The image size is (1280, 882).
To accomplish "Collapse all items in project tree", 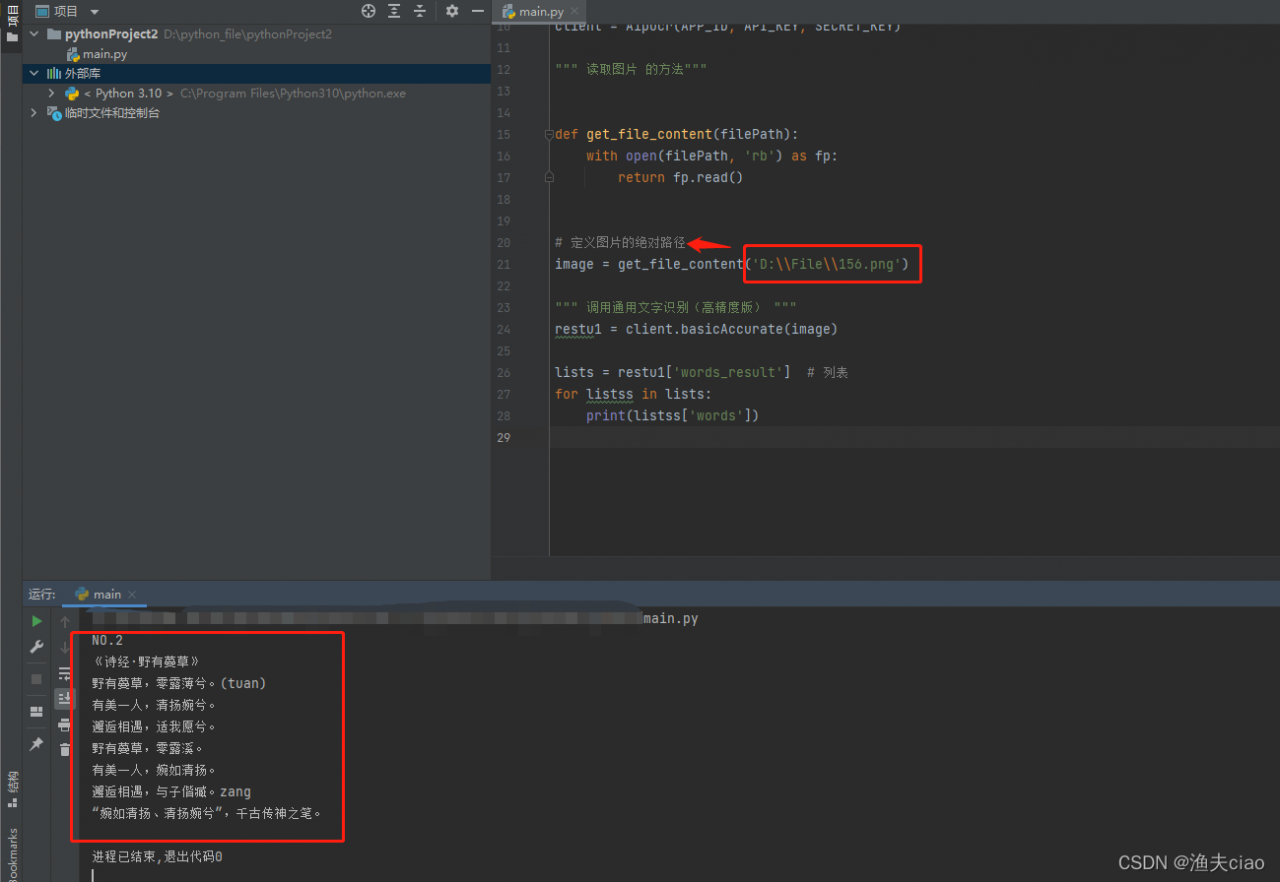I will (419, 11).
